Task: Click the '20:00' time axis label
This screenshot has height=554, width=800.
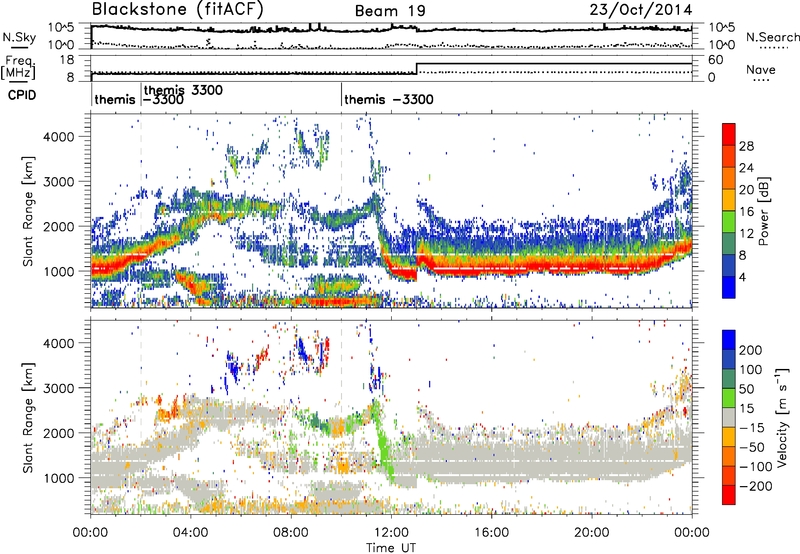Action: click(591, 532)
